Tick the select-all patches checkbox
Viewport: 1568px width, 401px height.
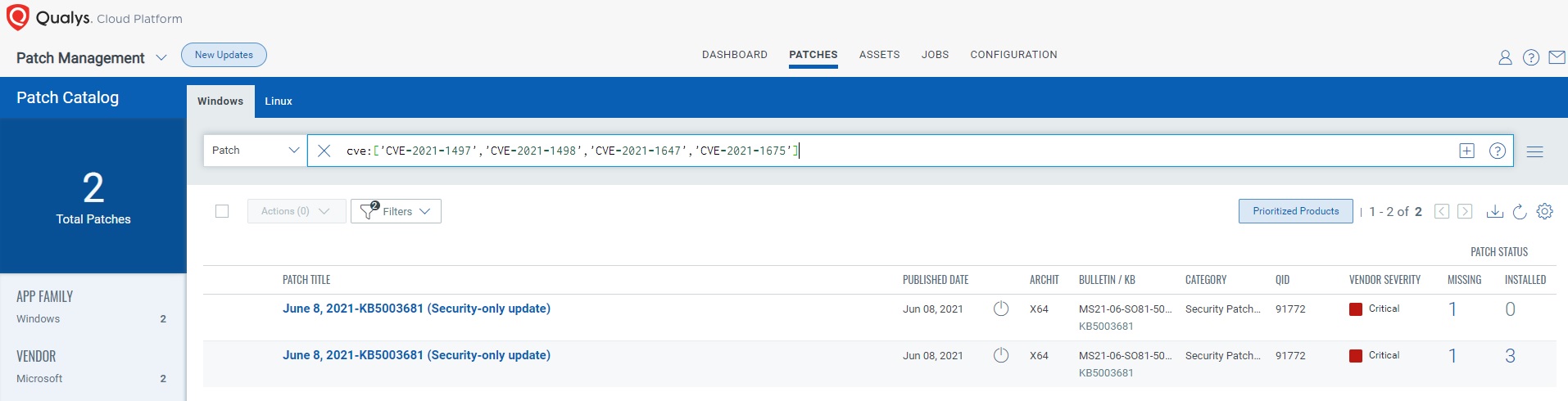point(222,211)
